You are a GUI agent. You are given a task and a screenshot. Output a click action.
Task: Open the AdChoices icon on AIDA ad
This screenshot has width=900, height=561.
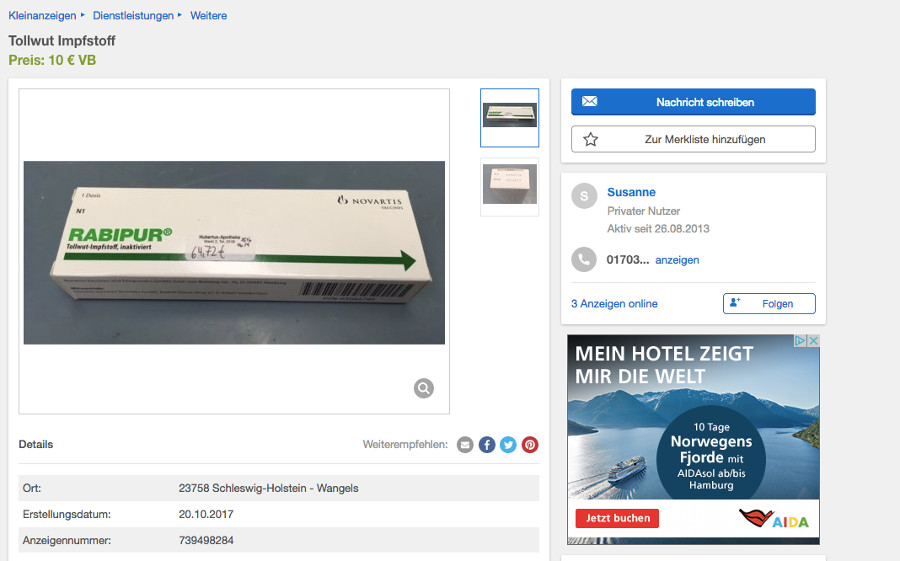(x=800, y=341)
